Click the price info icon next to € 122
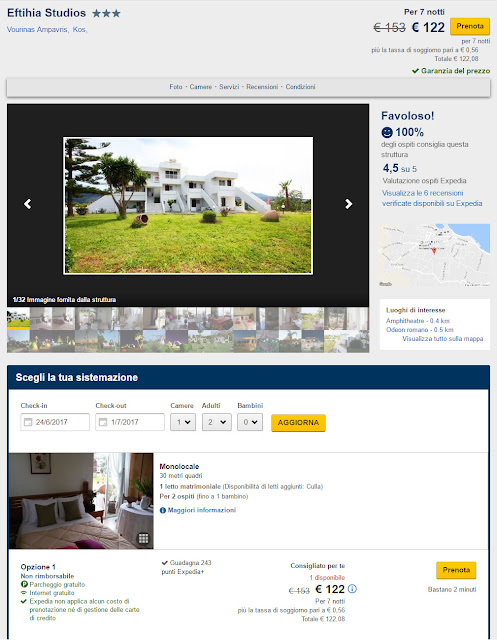 coord(353,589)
